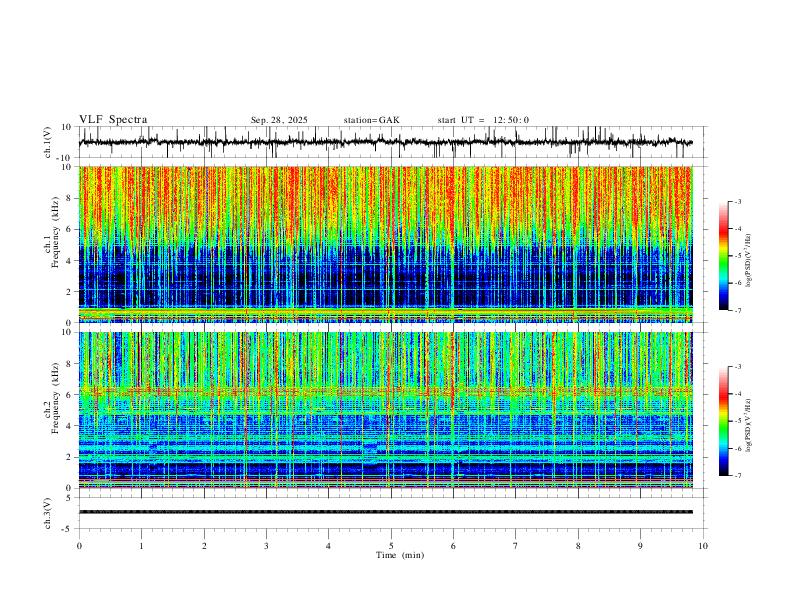This screenshot has height=612, width=792.
Task: Click time-axis tick label "6"
Action: tap(453, 546)
